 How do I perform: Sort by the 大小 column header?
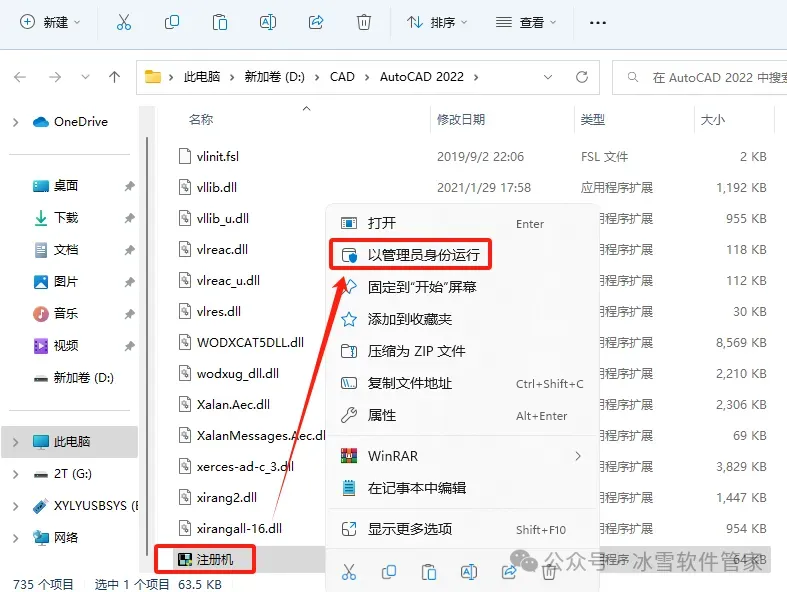click(713, 120)
